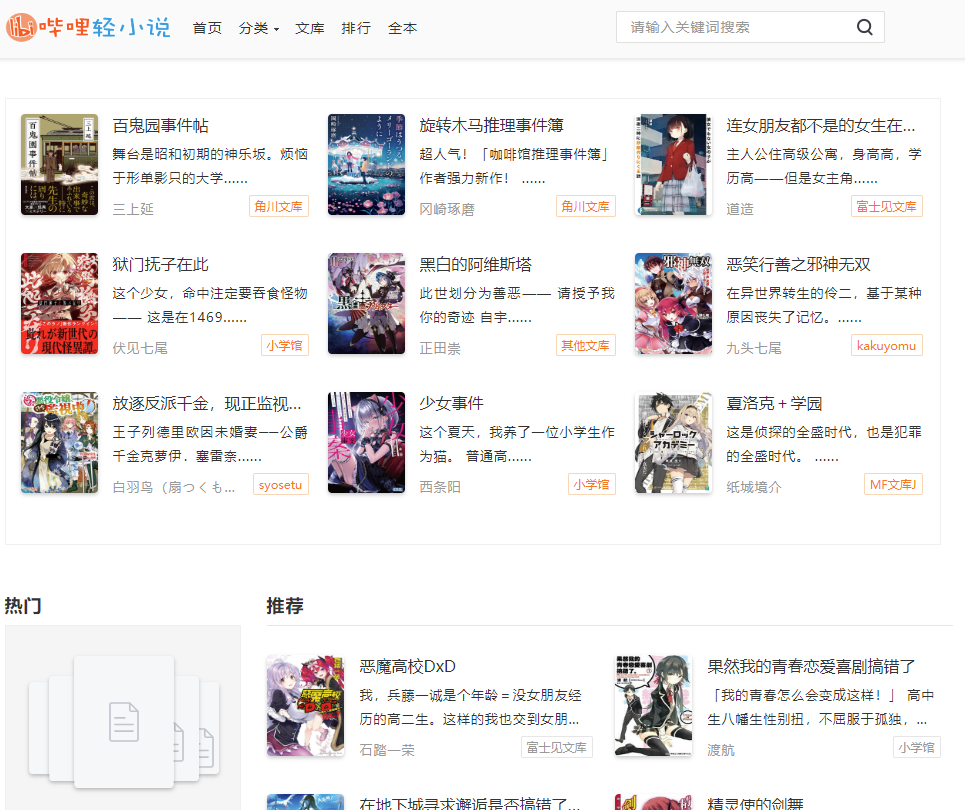Open the 排行 rankings page
Viewport: 965px width, 810px height.
(x=356, y=28)
